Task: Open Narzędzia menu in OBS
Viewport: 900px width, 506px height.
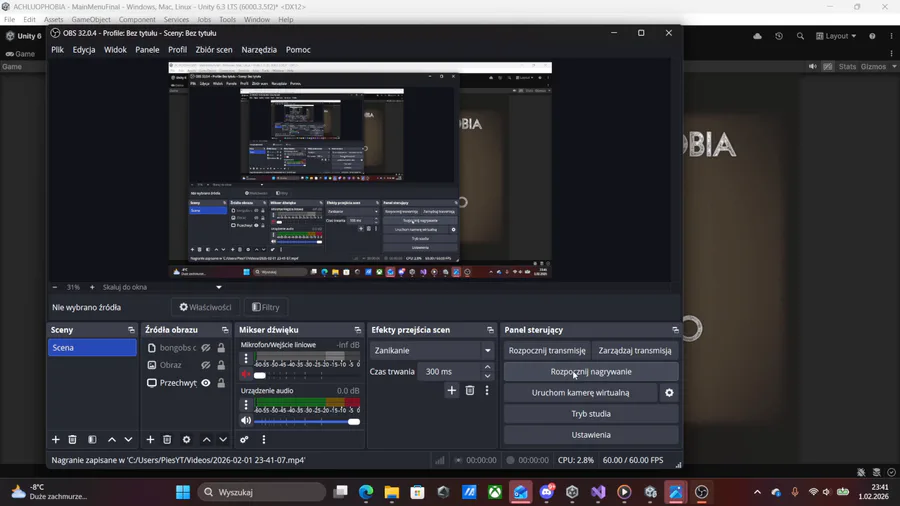Action: point(259,50)
